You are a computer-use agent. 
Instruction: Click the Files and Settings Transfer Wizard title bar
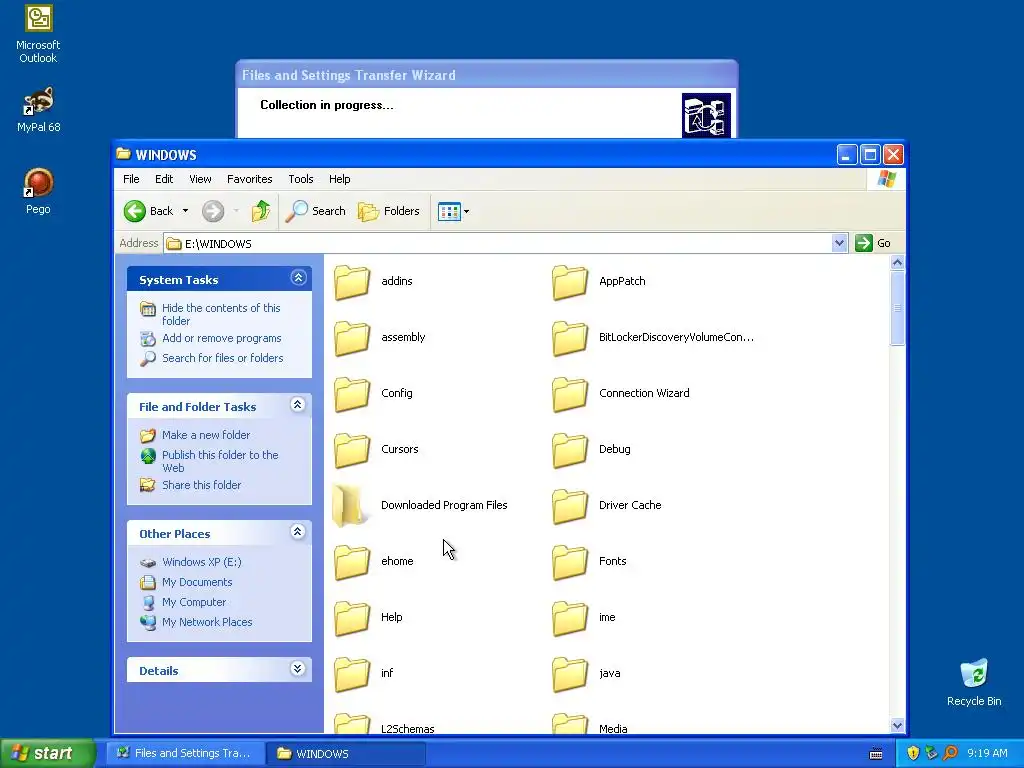coord(487,75)
